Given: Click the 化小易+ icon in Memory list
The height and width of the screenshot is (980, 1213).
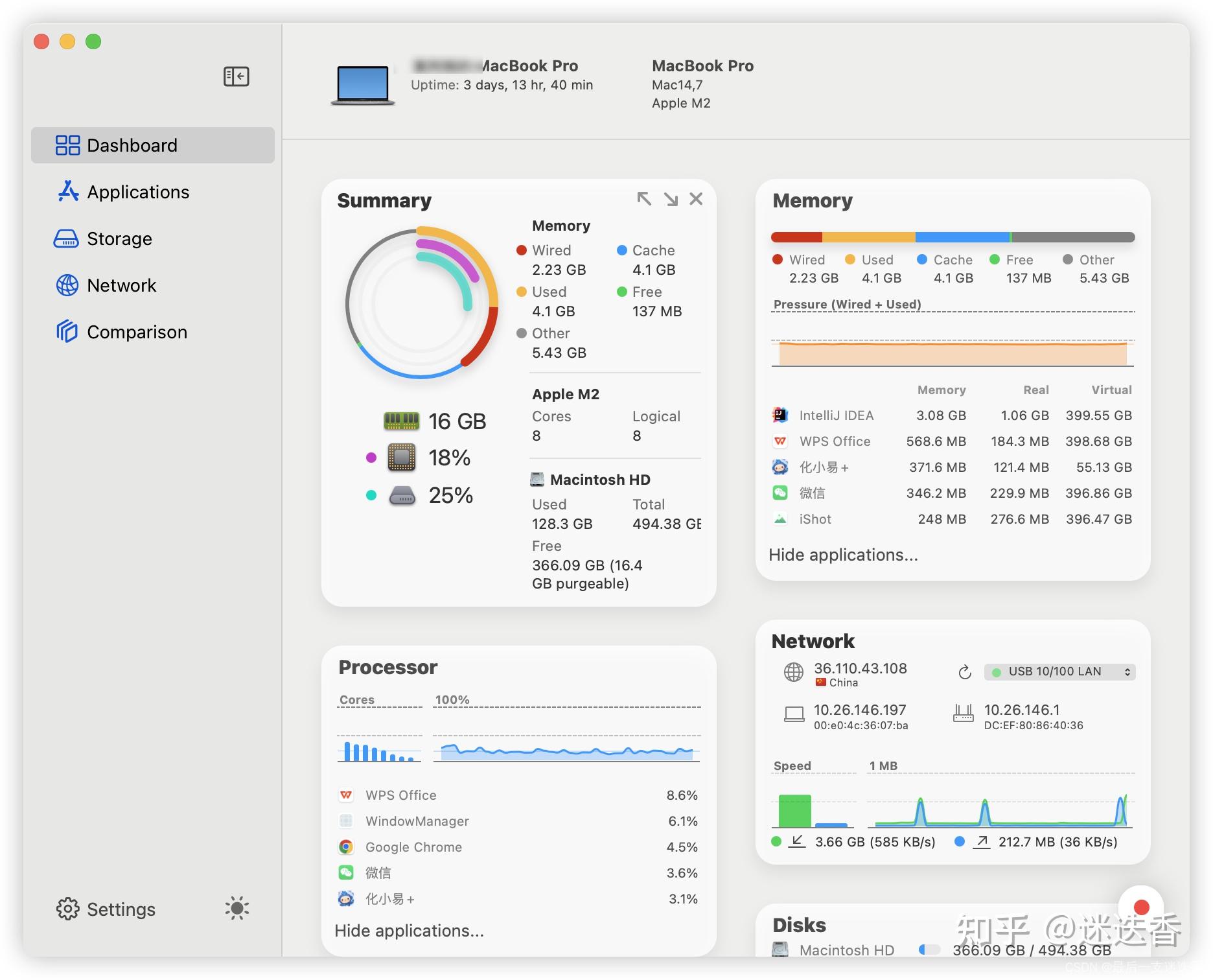Looking at the screenshot, I should pyautogui.click(x=780, y=467).
